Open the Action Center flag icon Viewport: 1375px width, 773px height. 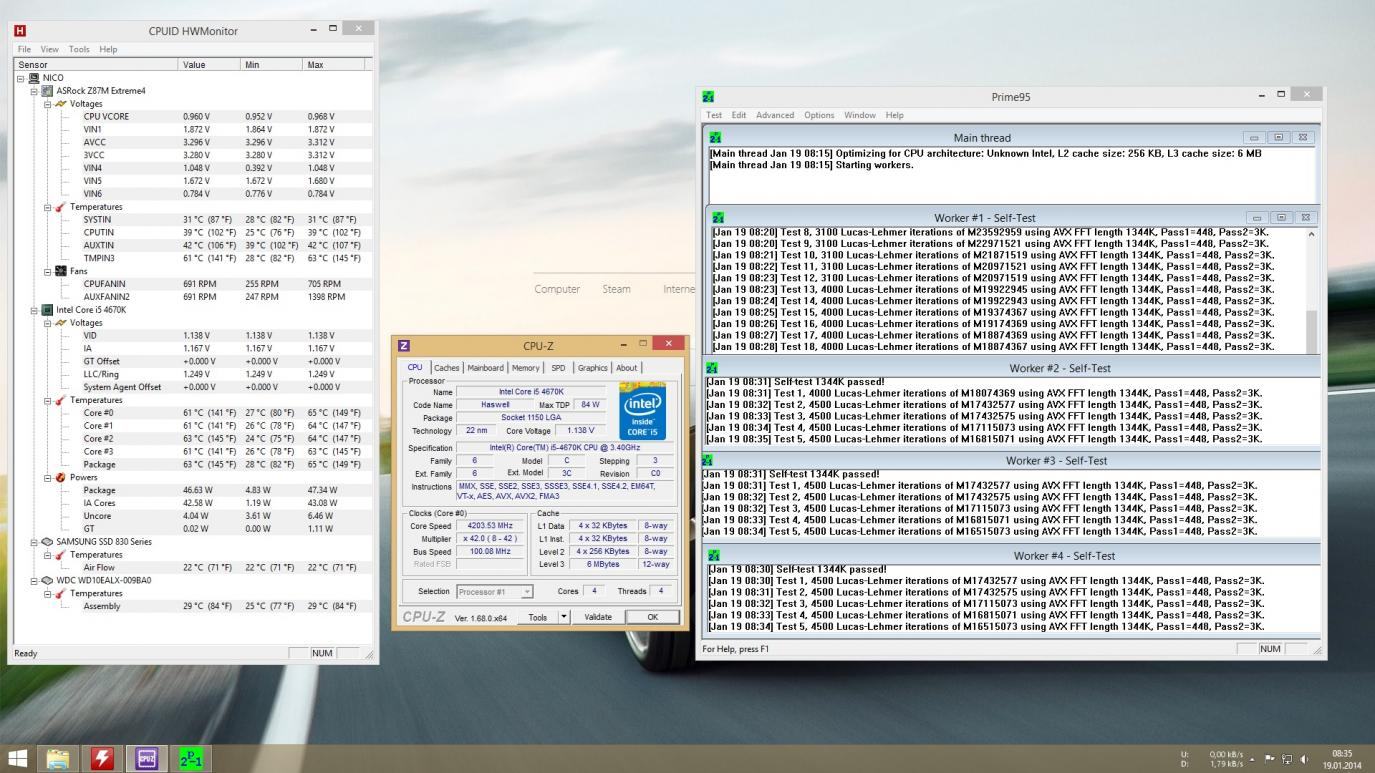1270,758
